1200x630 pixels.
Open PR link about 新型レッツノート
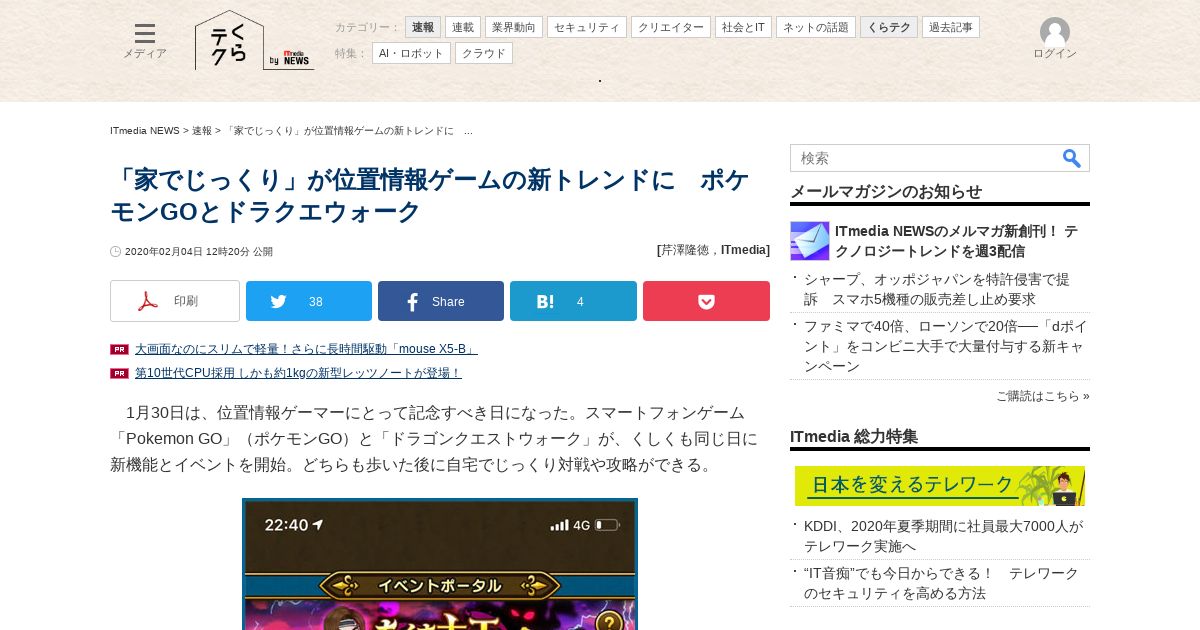click(298, 373)
